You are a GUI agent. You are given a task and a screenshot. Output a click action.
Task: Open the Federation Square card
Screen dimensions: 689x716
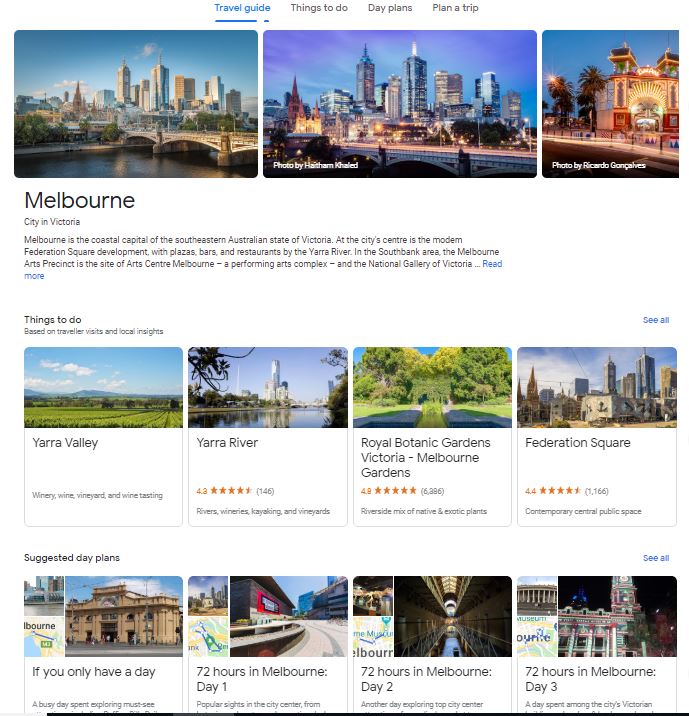(597, 437)
